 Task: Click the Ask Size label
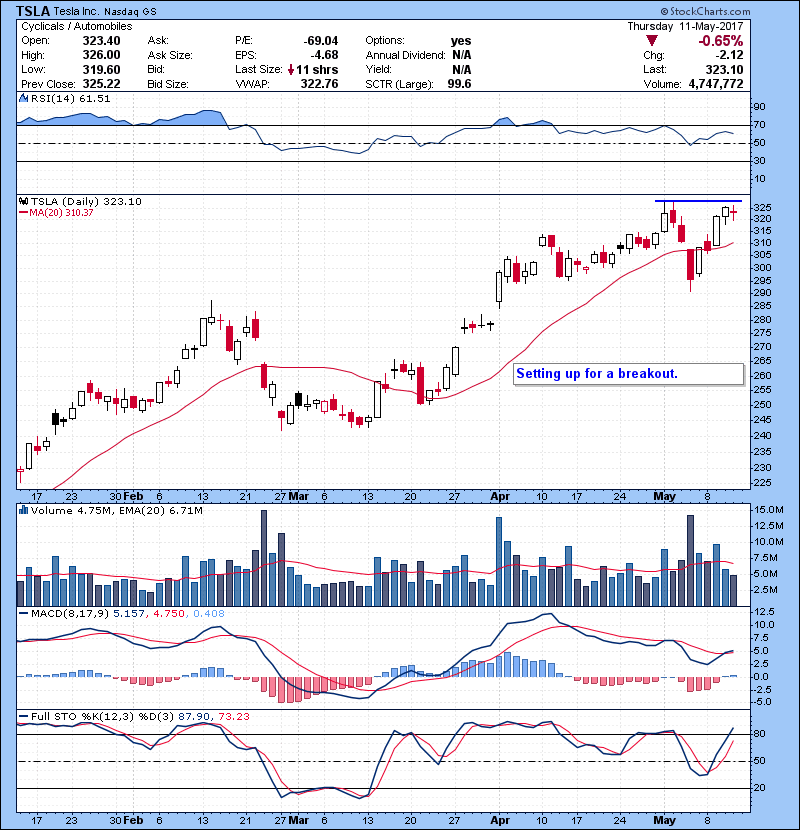[170, 55]
